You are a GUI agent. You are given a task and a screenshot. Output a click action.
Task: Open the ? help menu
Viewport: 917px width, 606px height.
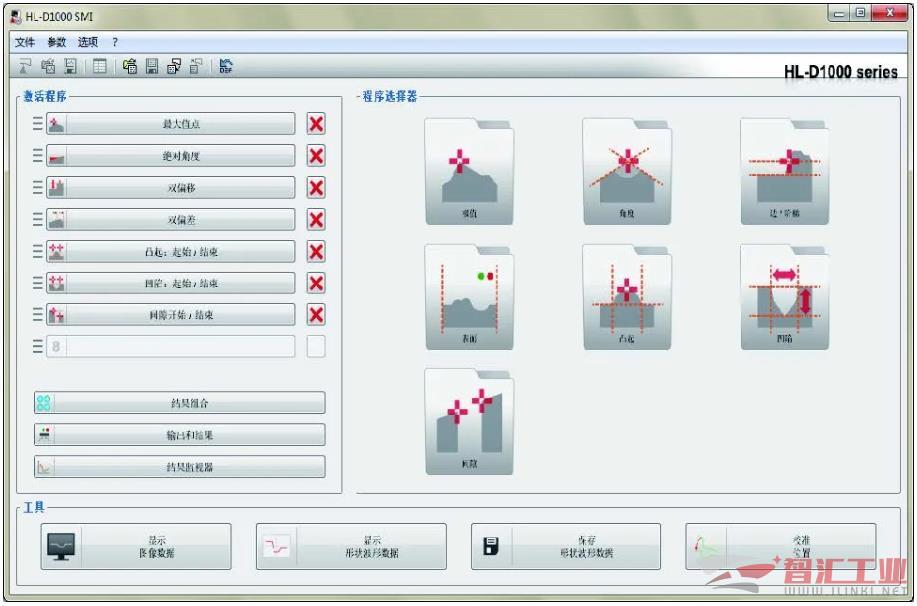pos(115,42)
